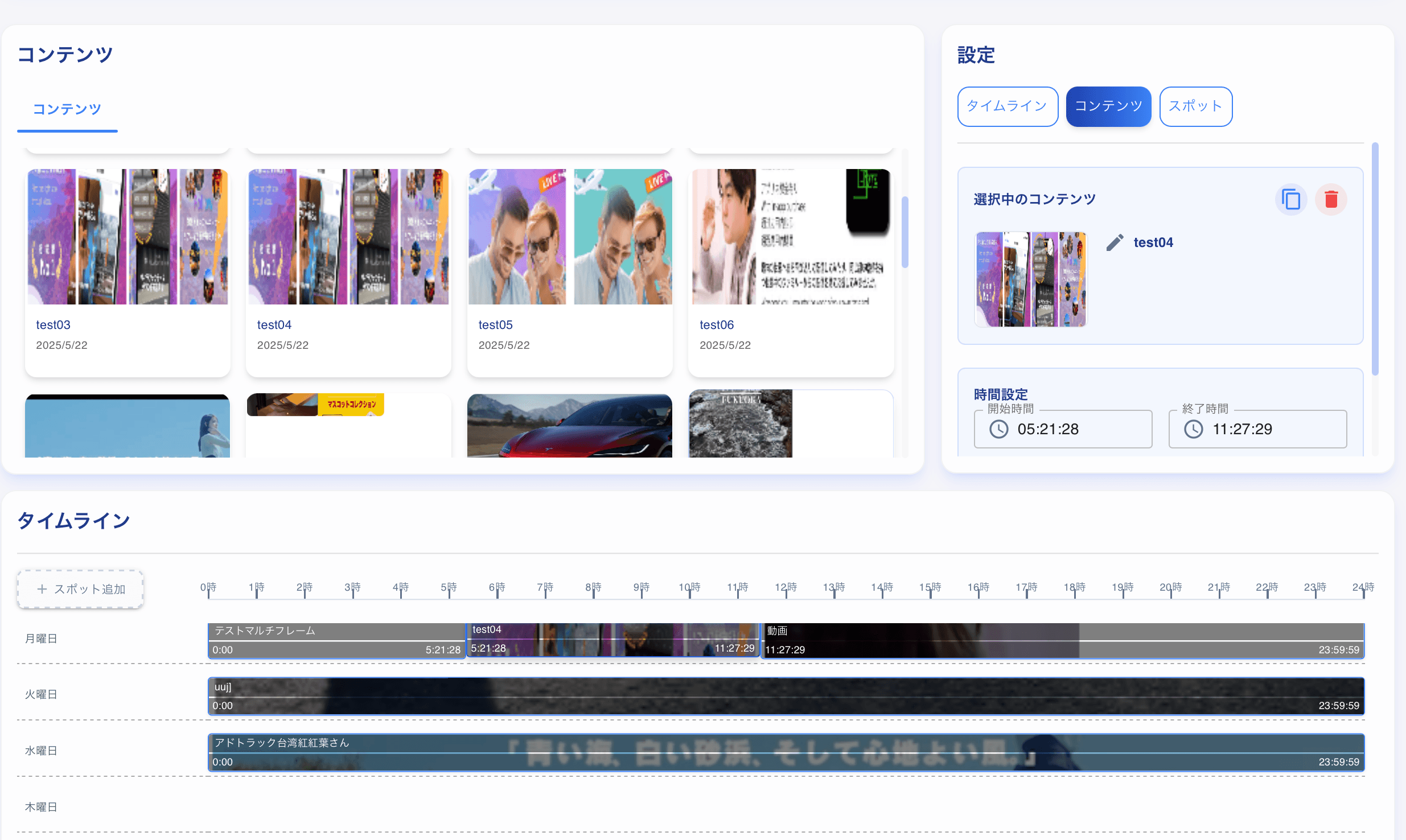This screenshot has width=1406, height=840.
Task: Delete the selected content using trash icon
Action: coord(1331,199)
